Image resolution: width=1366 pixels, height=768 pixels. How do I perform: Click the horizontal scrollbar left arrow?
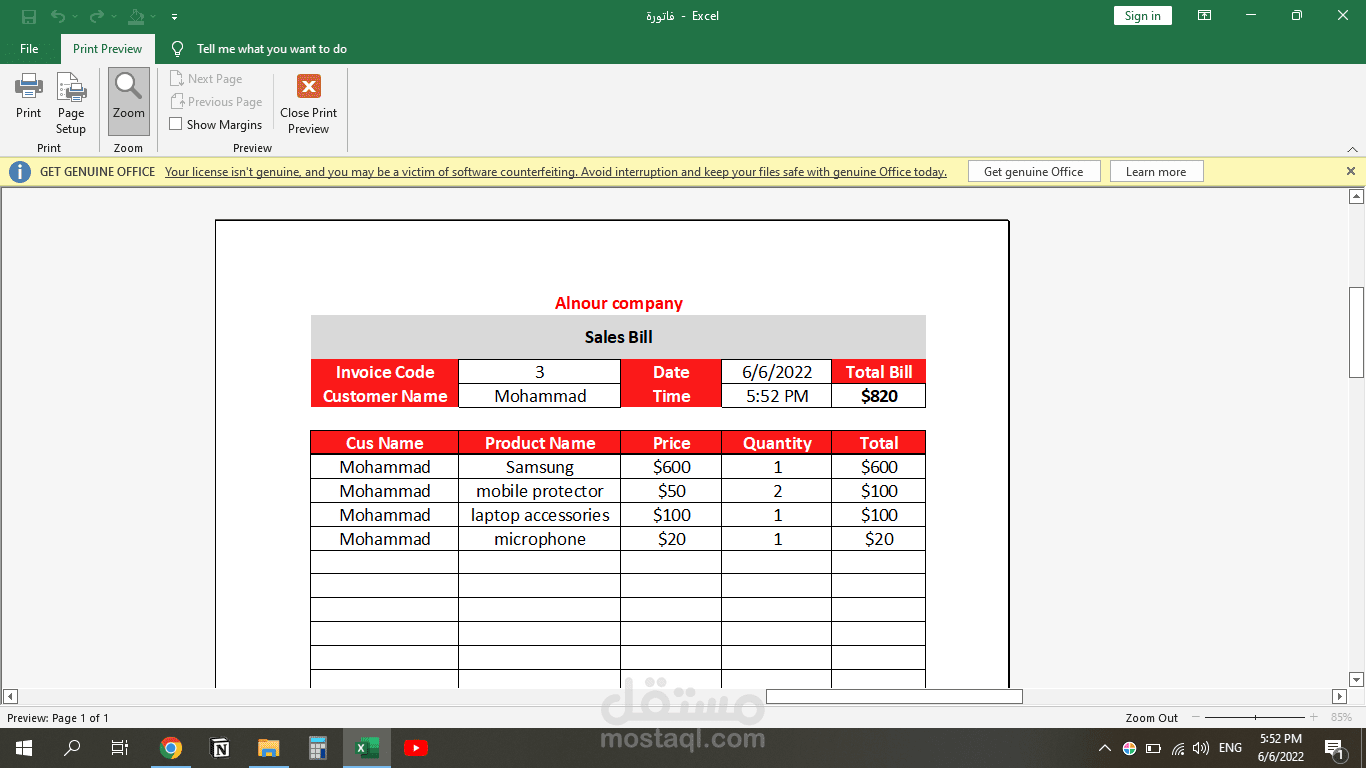[11, 696]
